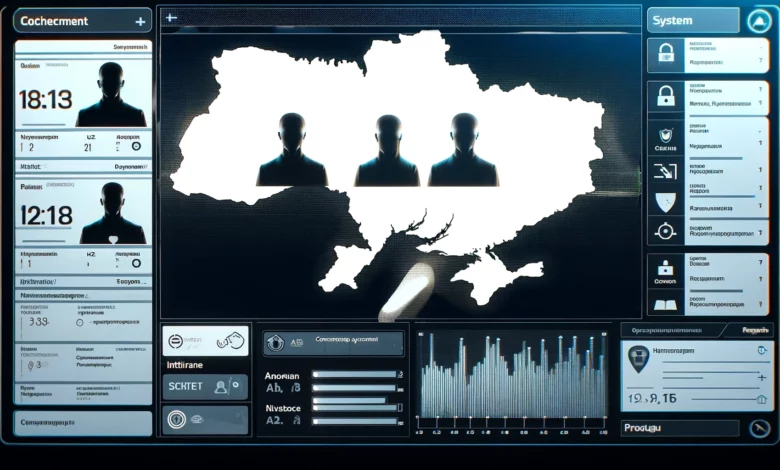Select the Cochecment panel header

pyautogui.click(x=70, y=21)
